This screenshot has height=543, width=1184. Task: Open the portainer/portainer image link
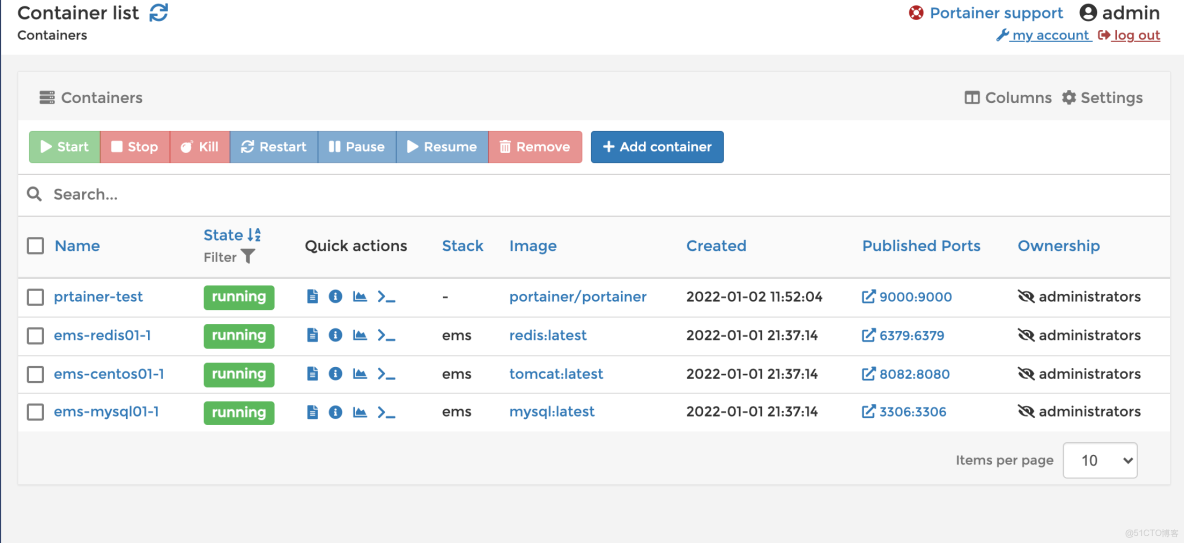coord(578,297)
